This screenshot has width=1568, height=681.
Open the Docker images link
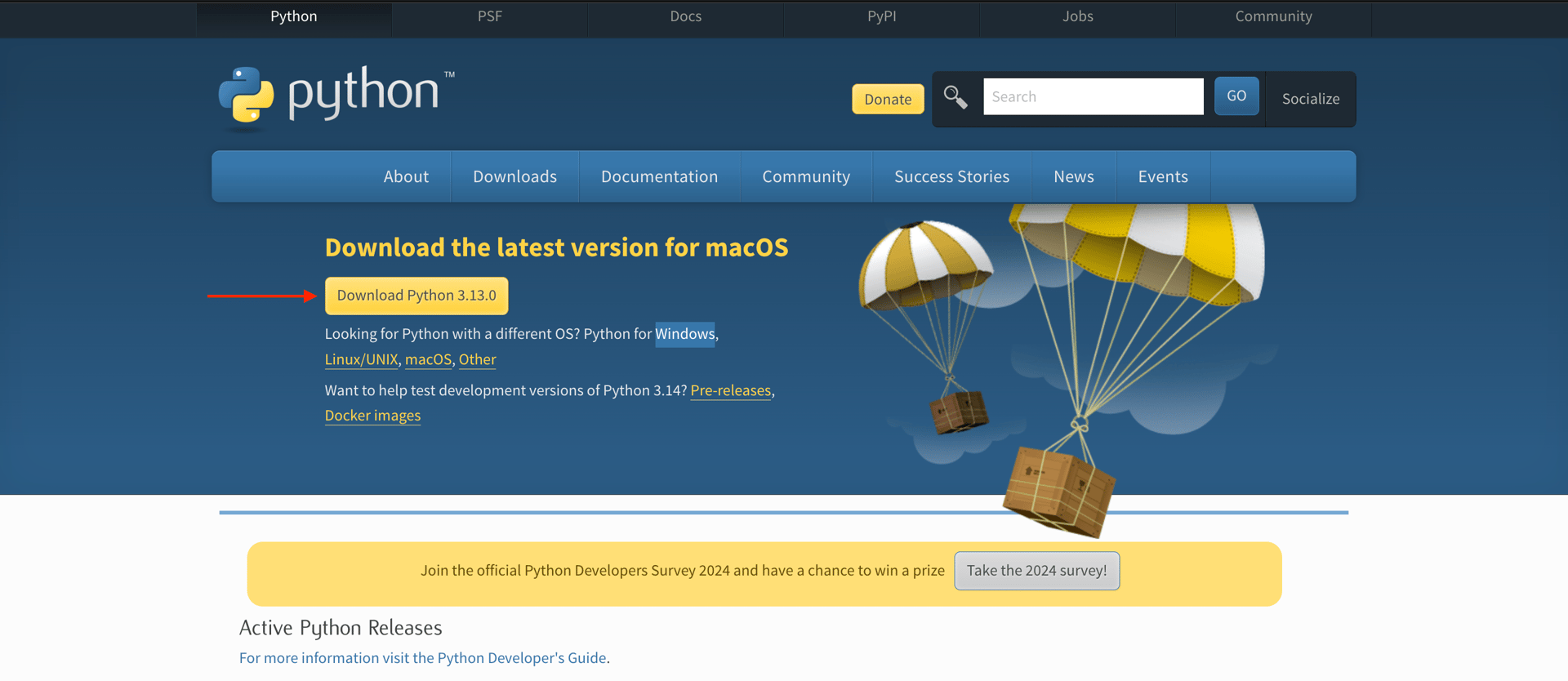click(x=373, y=416)
